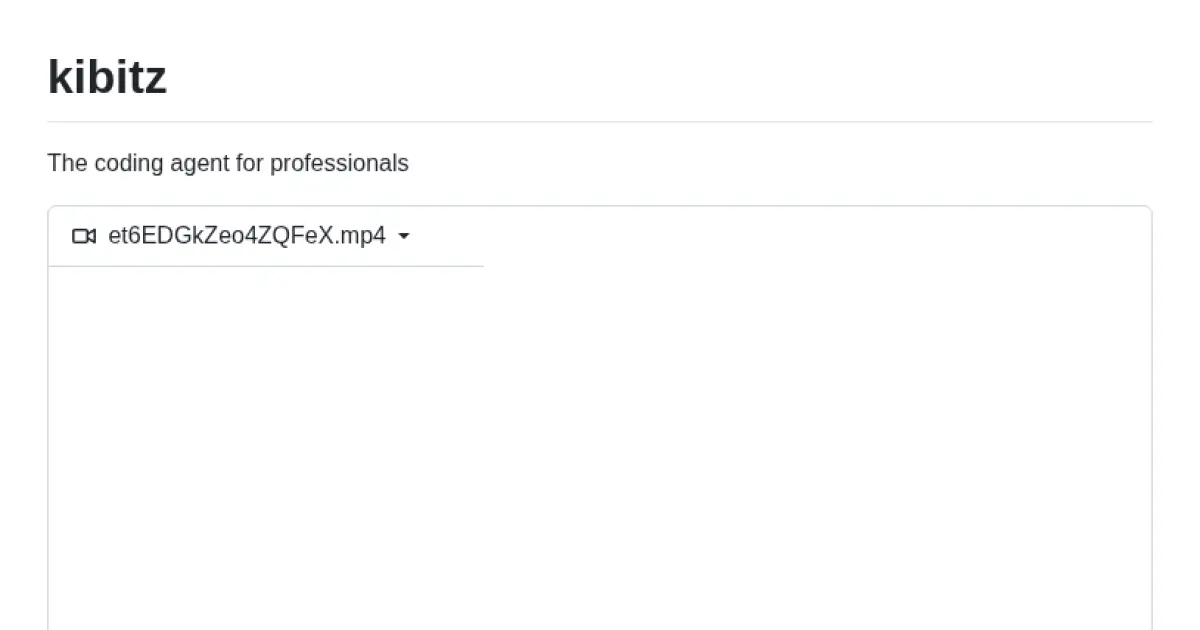
Task: Click the coding agent description text
Action: click(x=228, y=163)
